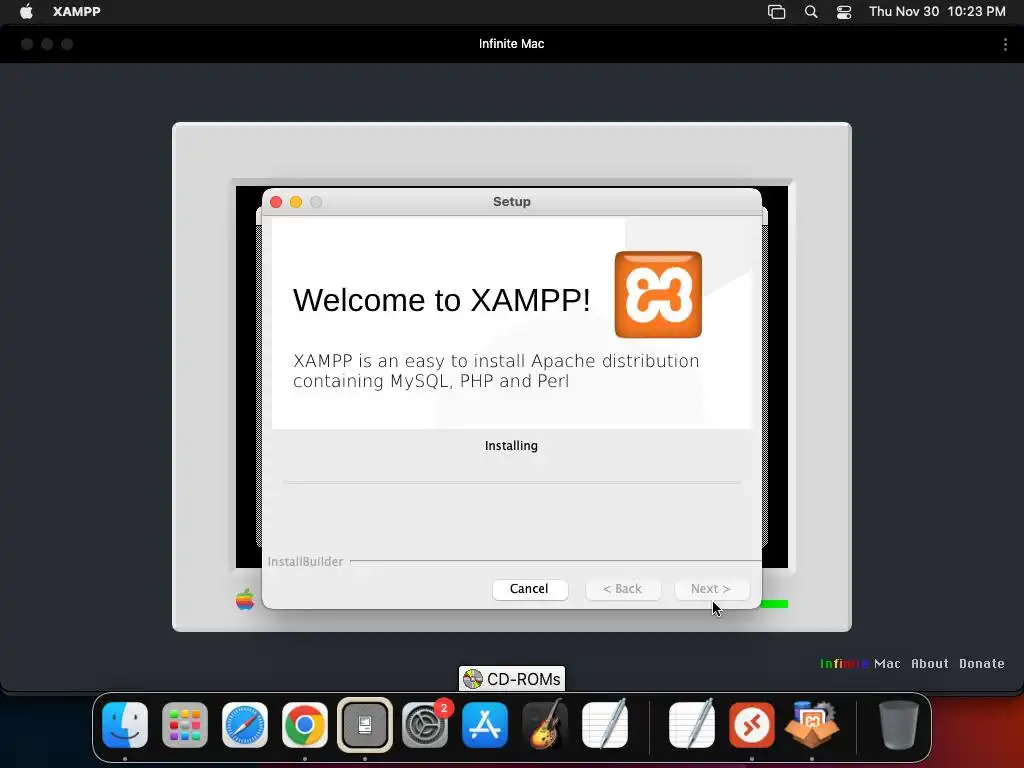The height and width of the screenshot is (768, 1024).
Task: Open the Trash in the dock
Action: point(898,725)
